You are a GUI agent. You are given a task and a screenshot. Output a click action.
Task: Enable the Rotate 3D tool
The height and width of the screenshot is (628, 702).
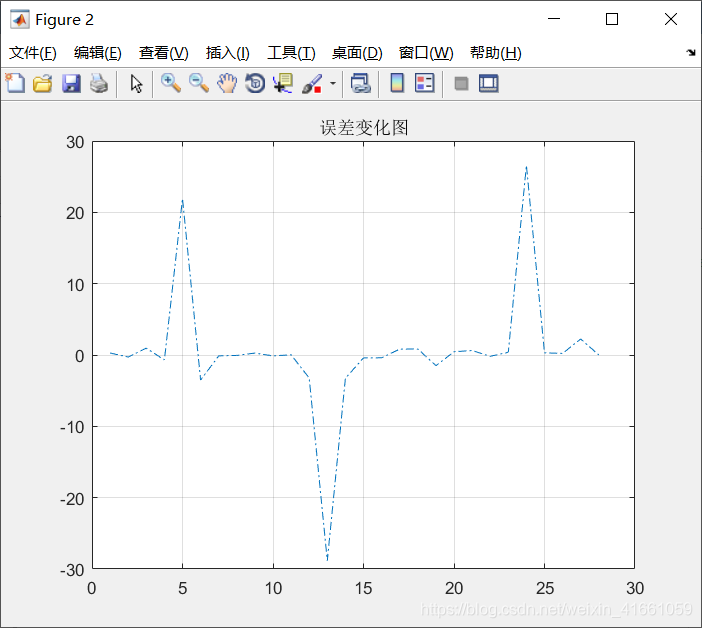pos(255,84)
